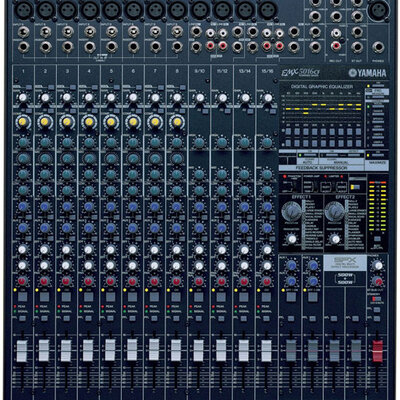Screen dimensions: 400x400
Task: Click the PHONES headphone jack
Action: click(x=378, y=48)
